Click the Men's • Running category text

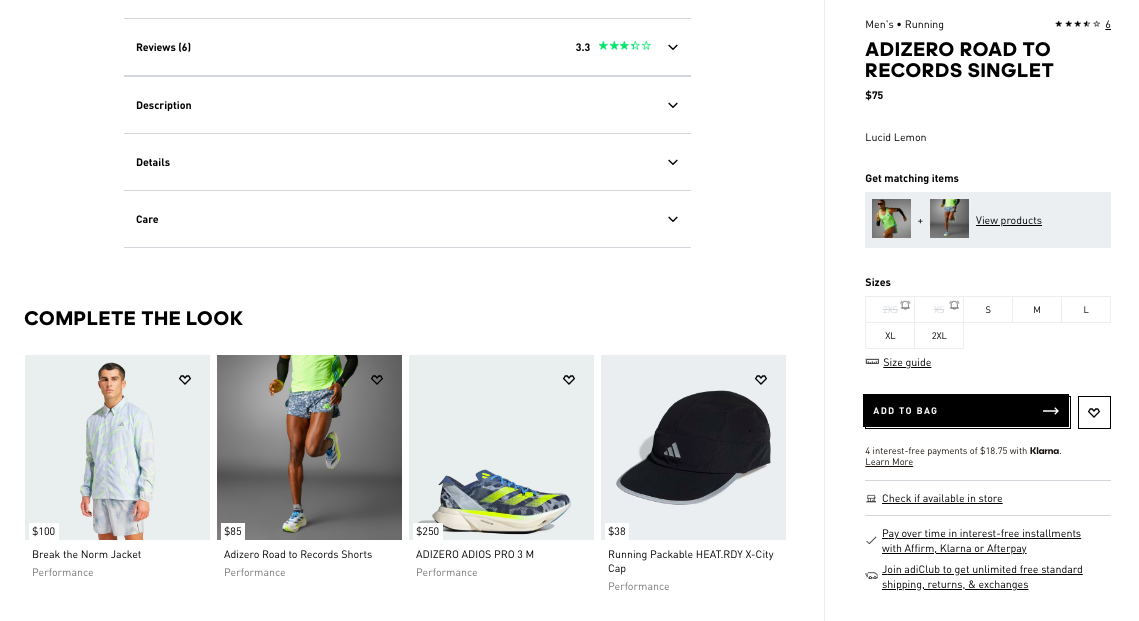click(904, 25)
